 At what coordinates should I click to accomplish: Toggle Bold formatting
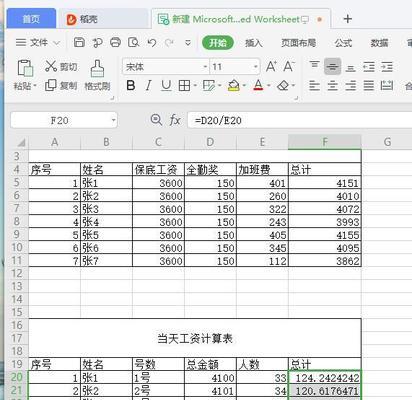click(131, 86)
